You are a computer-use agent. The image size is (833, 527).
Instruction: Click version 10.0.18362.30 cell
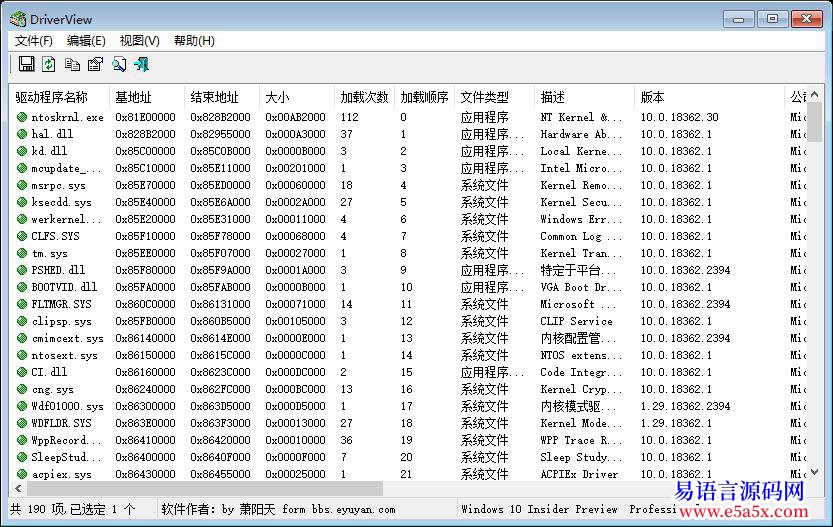coord(679,117)
